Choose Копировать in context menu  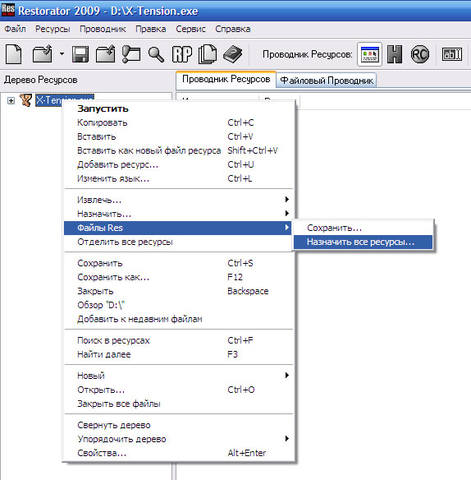click(x=179, y=123)
